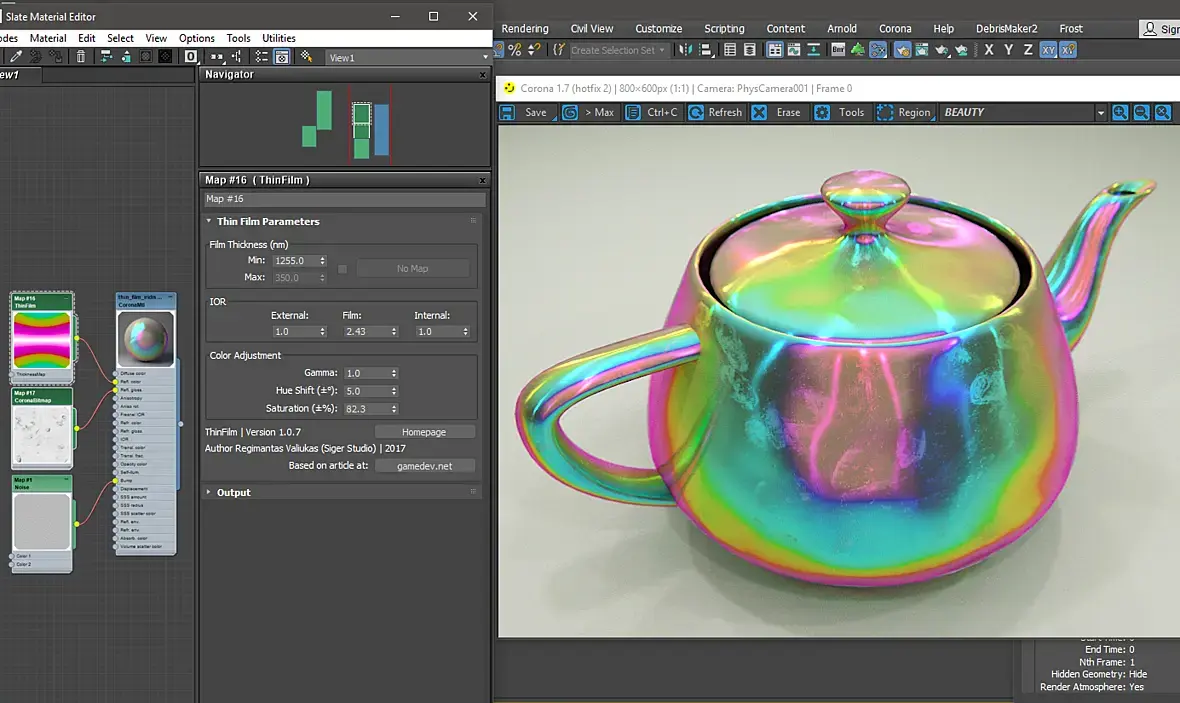
Task: Open the BEAUTY render element dropdown
Action: pos(1100,113)
